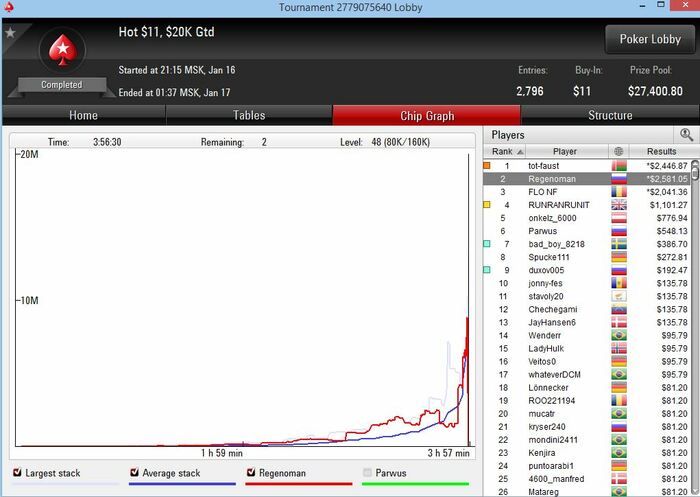Screen dimensions: 700x497
Task: Click the Largest stack color line
Action: (65, 484)
